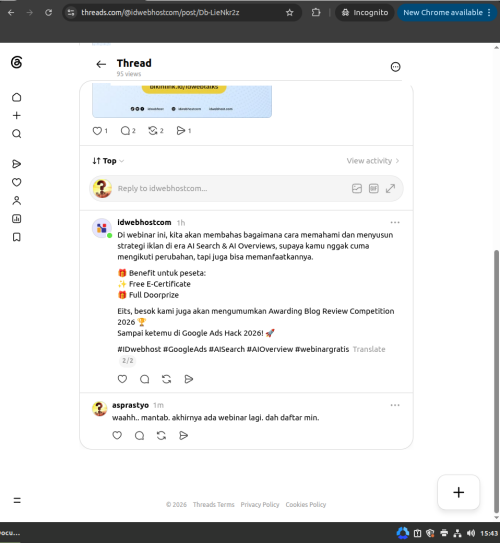Open the #GoogleAds hashtag
This screenshot has height=543, width=500.
pos(185,349)
